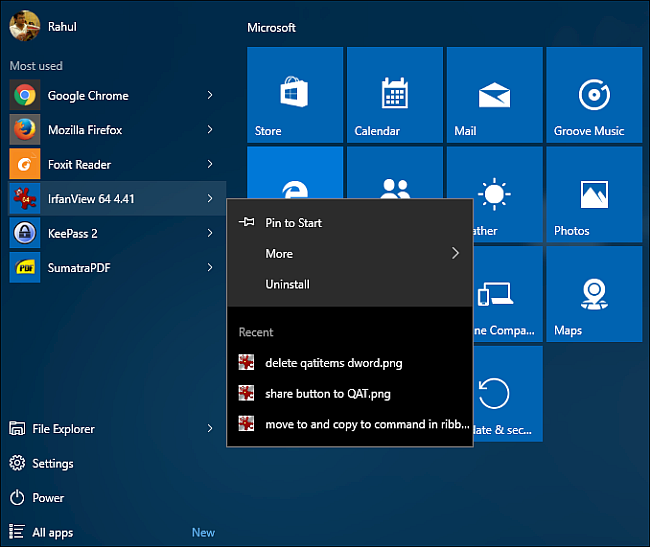The height and width of the screenshot is (547, 650).
Task: Open recent file delete qatitems dword.png
Action: [333, 363]
